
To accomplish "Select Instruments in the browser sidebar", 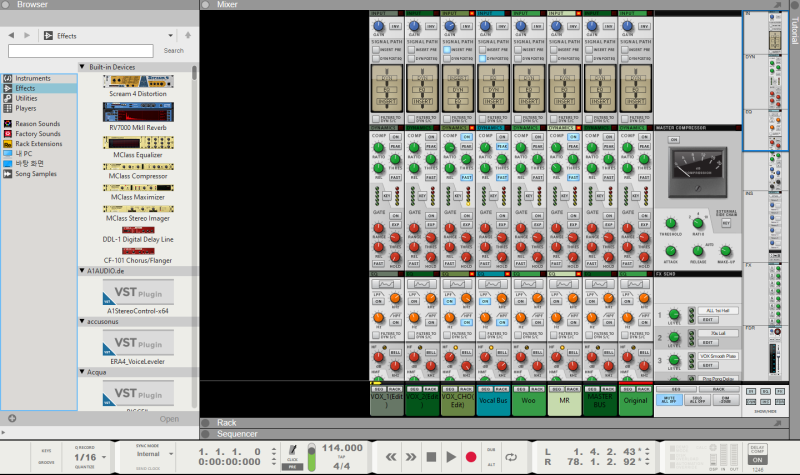I will tap(33, 78).
